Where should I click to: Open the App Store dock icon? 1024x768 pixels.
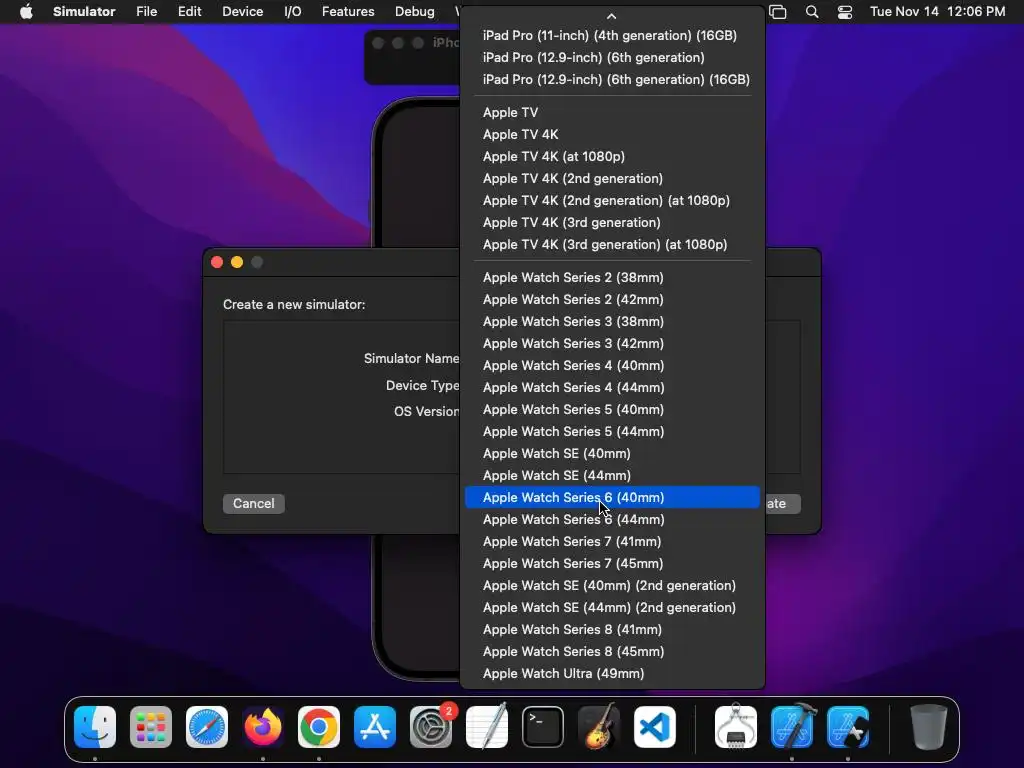pos(375,727)
